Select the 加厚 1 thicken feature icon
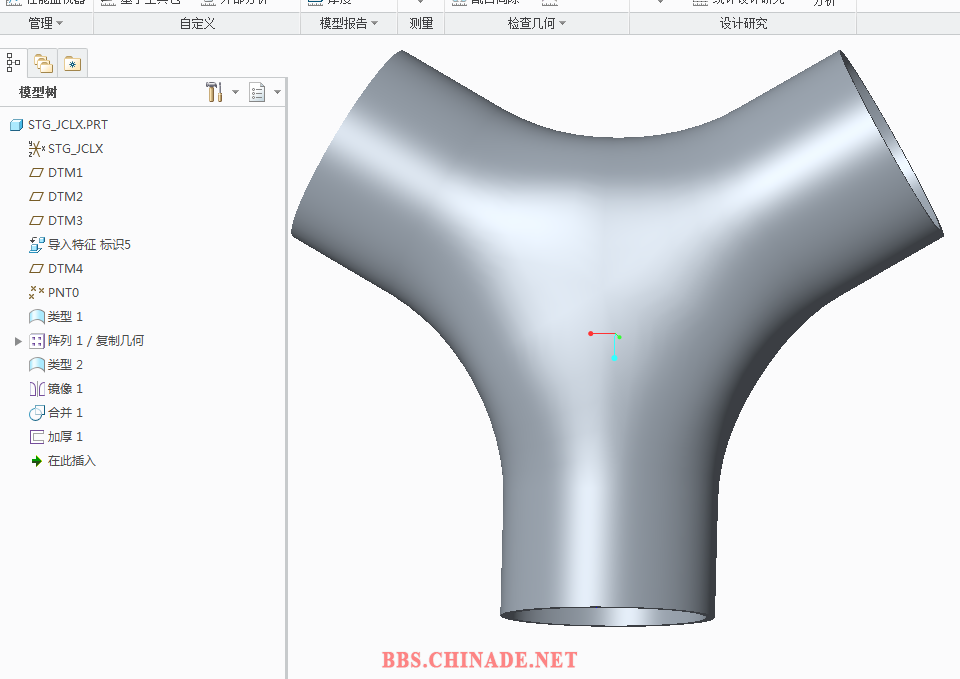 click(37, 437)
